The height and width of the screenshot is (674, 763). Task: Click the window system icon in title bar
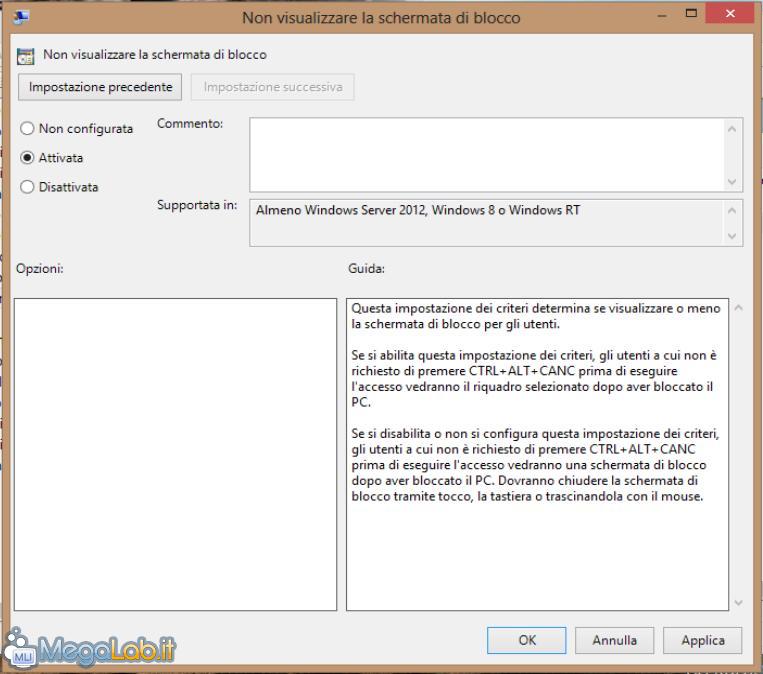click(x=21, y=18)
